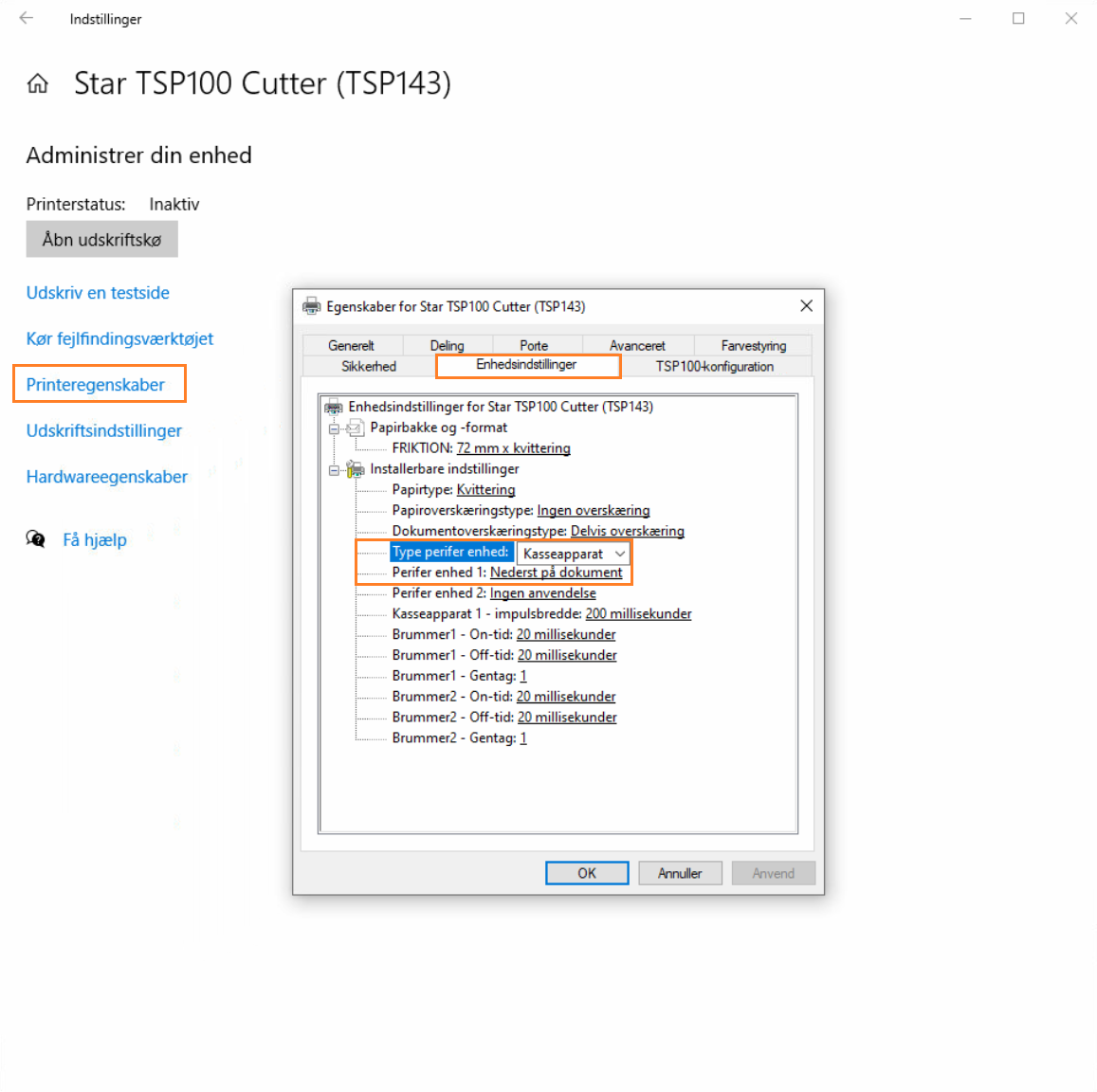Screen dimensions: 1097x1092
Task: Click the Få hjælp chat icon
Action: point(36,539)
